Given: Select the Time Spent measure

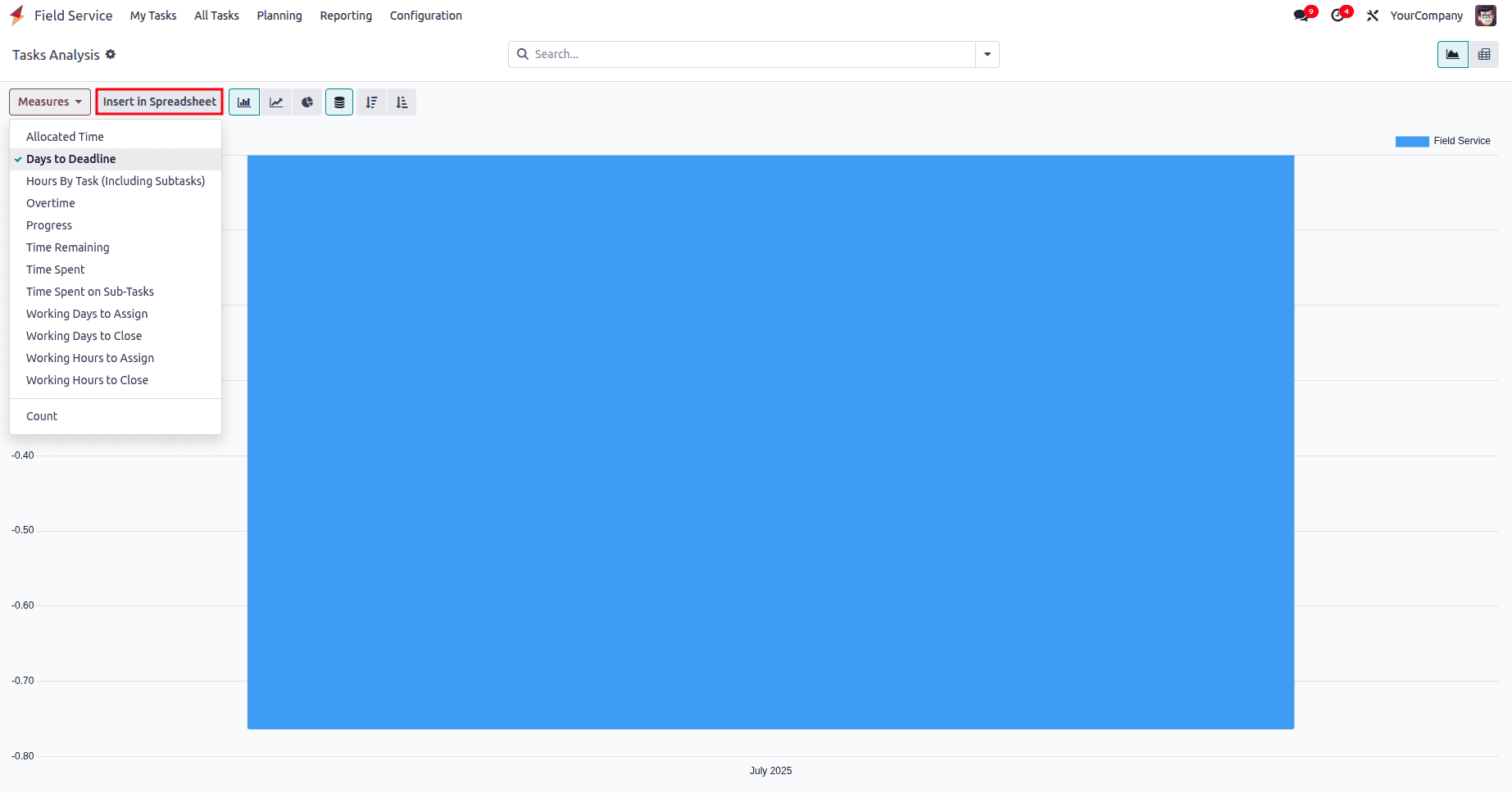Looking at the screenshot, I should pos(116,270).
